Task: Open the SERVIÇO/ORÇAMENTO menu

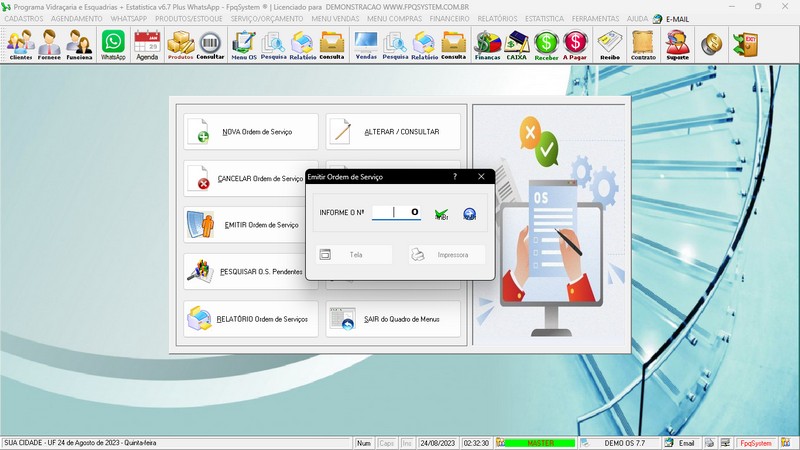Action: [267, 19]
